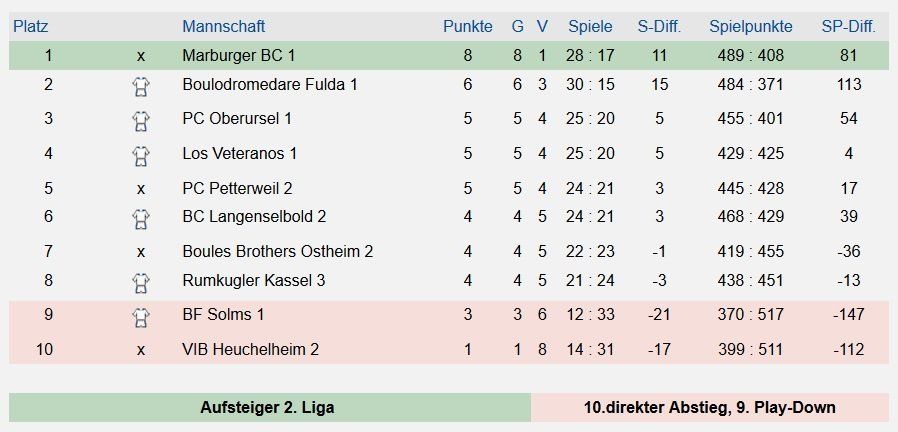Click jersey icon next to Boulodromedare Fulda 1
The height and width of the screenshot is (432, 898).
(x=141, y=87)
